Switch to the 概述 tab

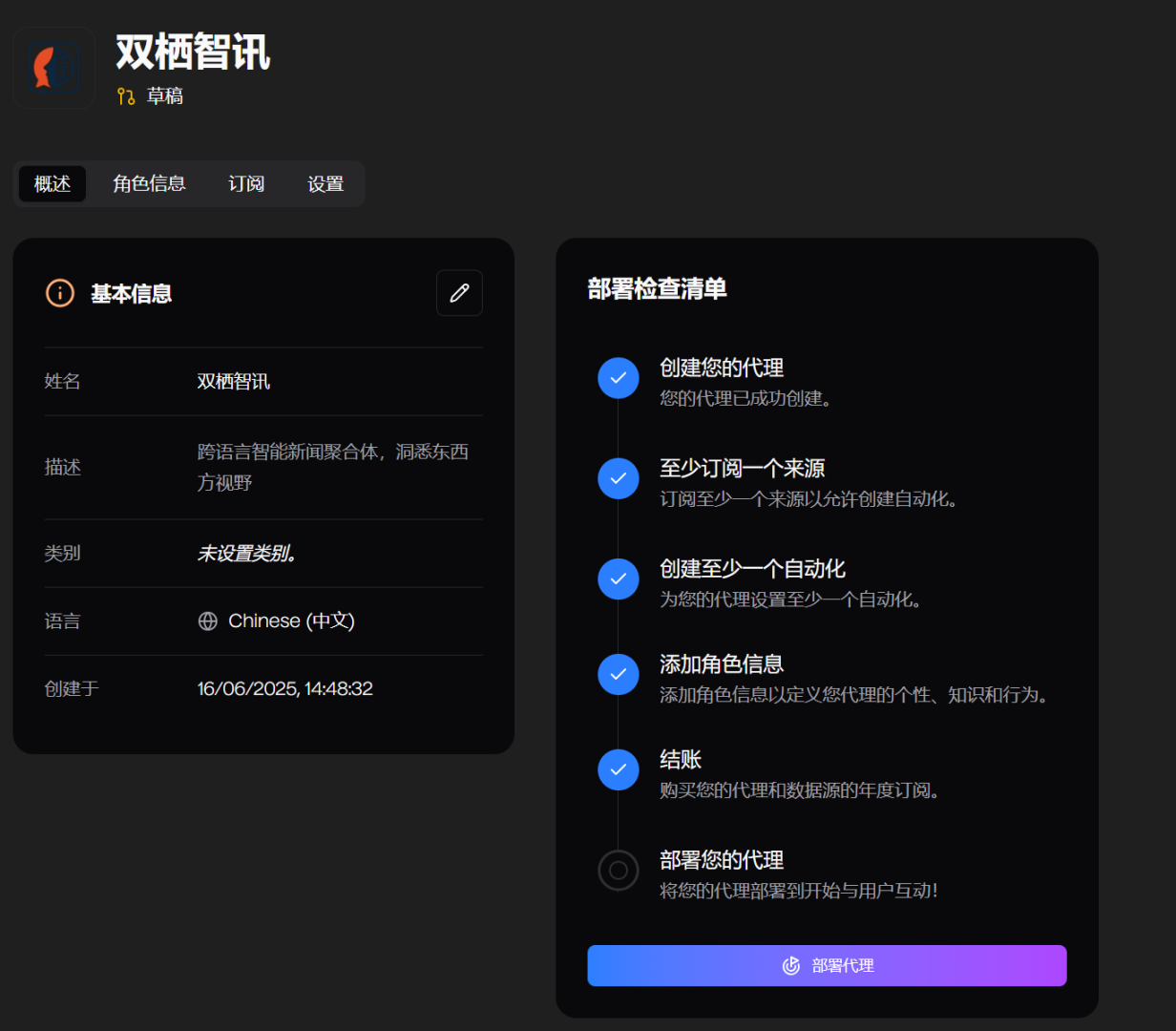pyautogui.click(x=52, y=184)
